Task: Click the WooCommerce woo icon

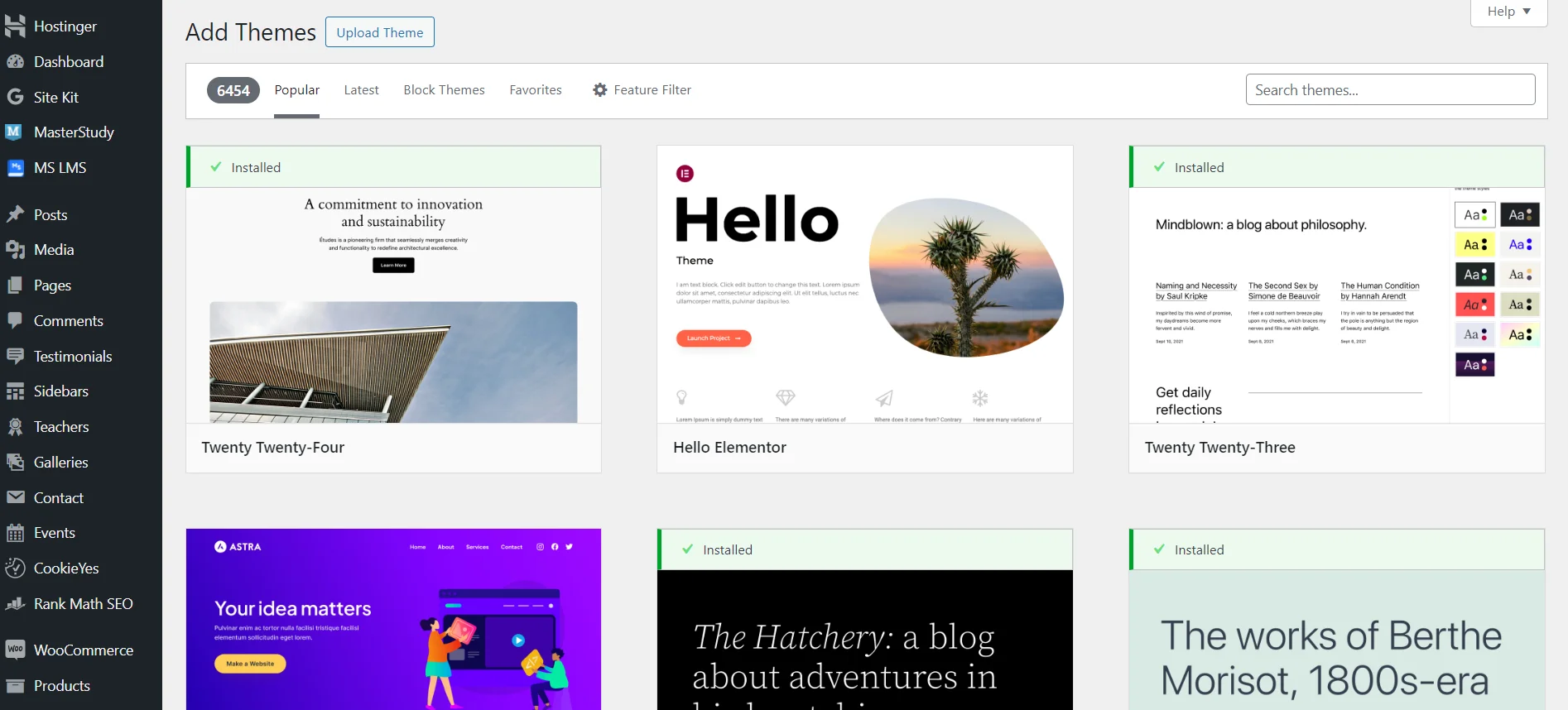Action: [15, 650]
